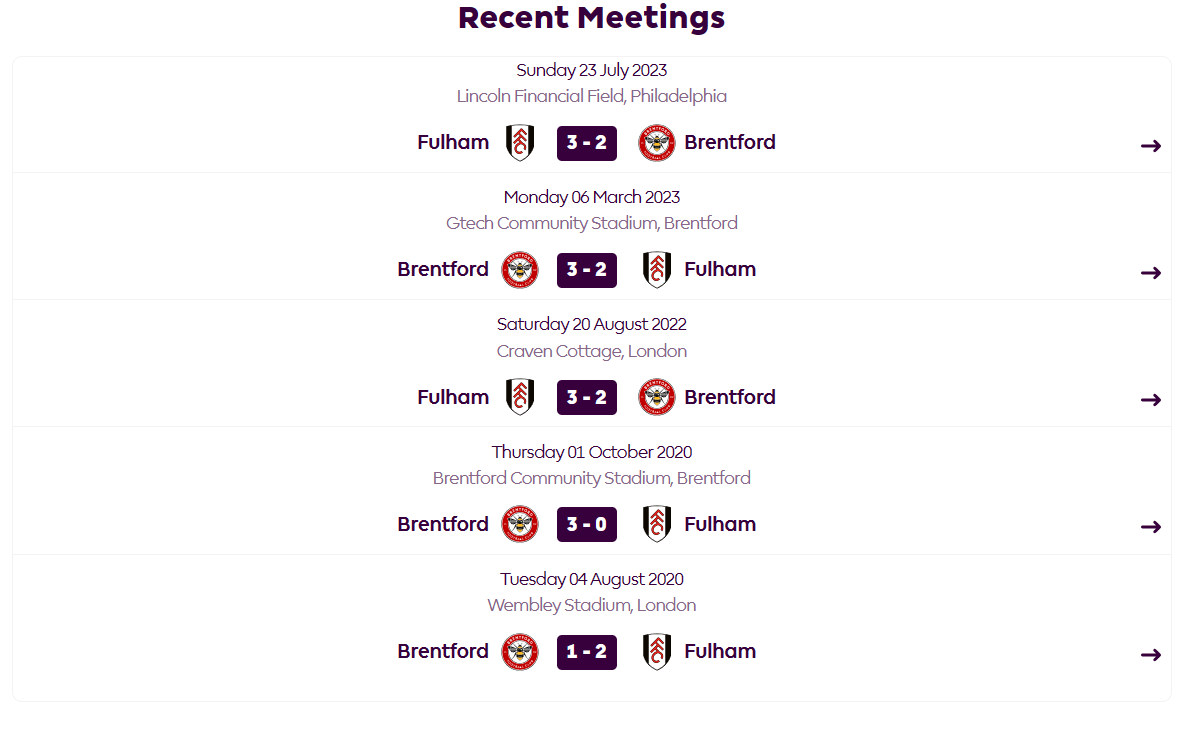Open the 20 August 2022 match via its arrow
This screenshot has width=1193, height=737.
[1150, 399]
